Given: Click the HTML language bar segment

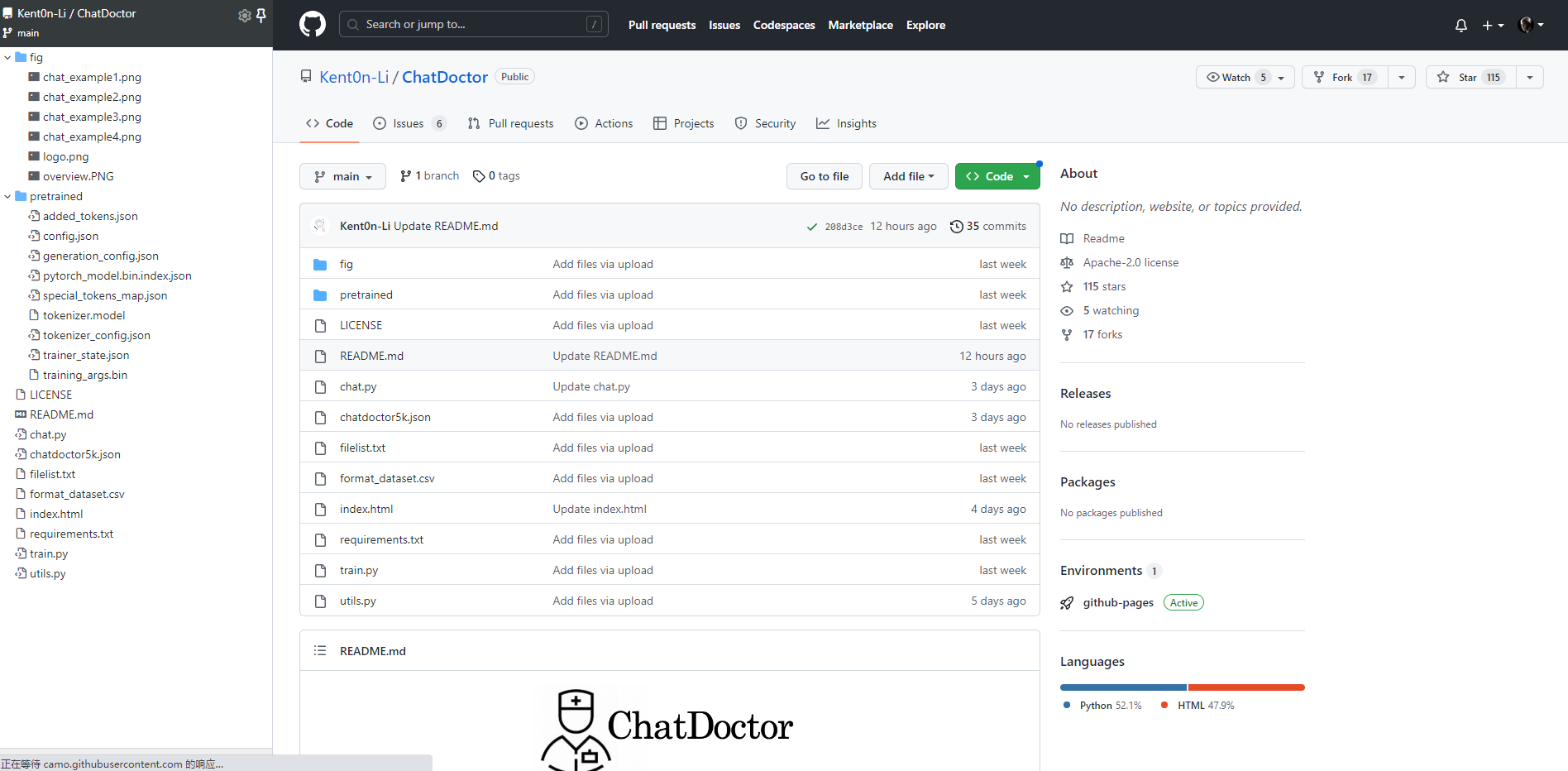Looking at the screenshot, I should [1246, 687].
